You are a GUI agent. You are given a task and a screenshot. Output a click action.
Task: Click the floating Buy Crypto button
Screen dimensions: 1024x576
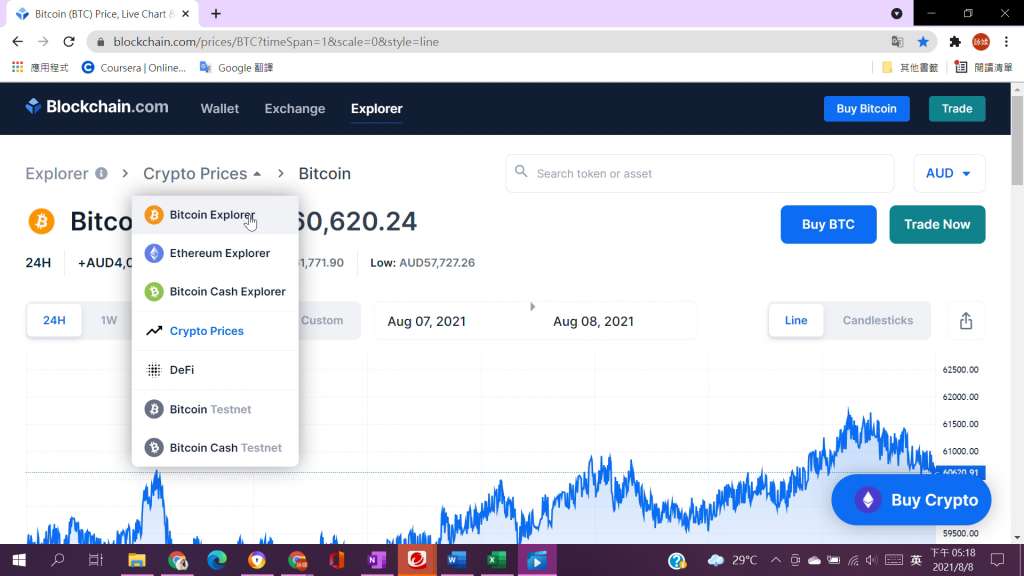(x=911, y=500)
